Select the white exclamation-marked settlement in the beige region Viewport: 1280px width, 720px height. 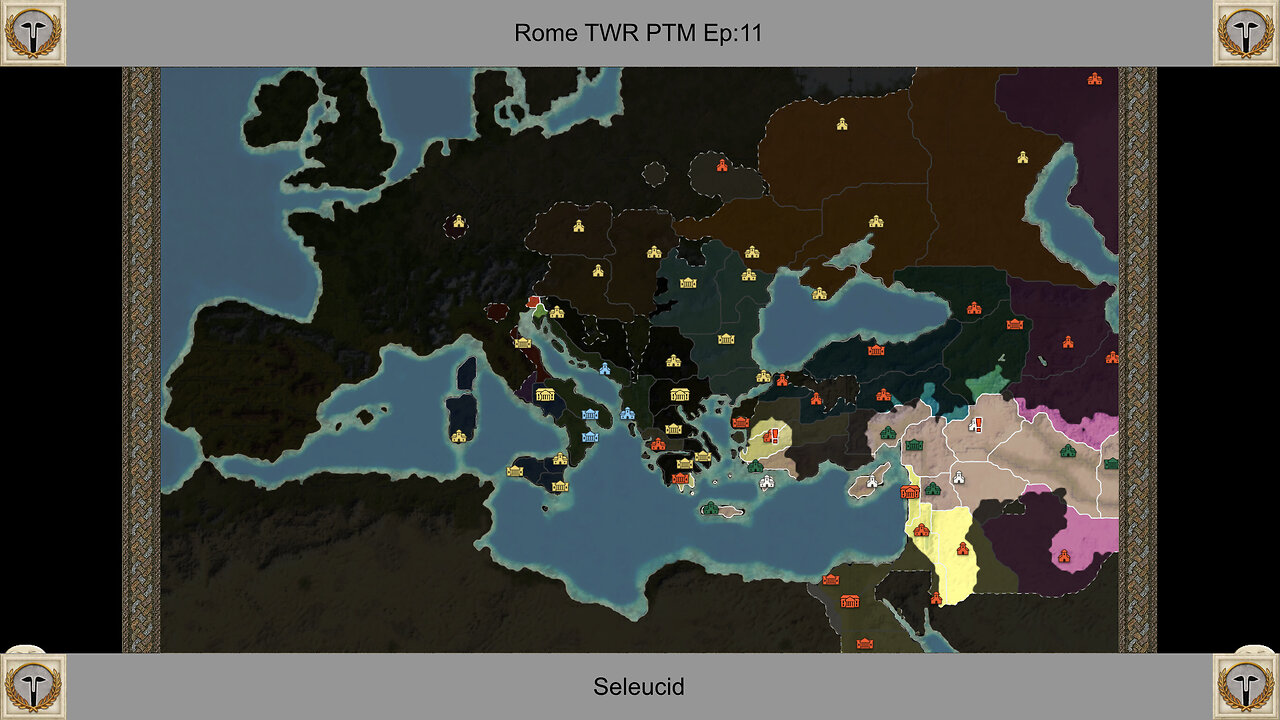pyautogui.click(x=975, y=425)
